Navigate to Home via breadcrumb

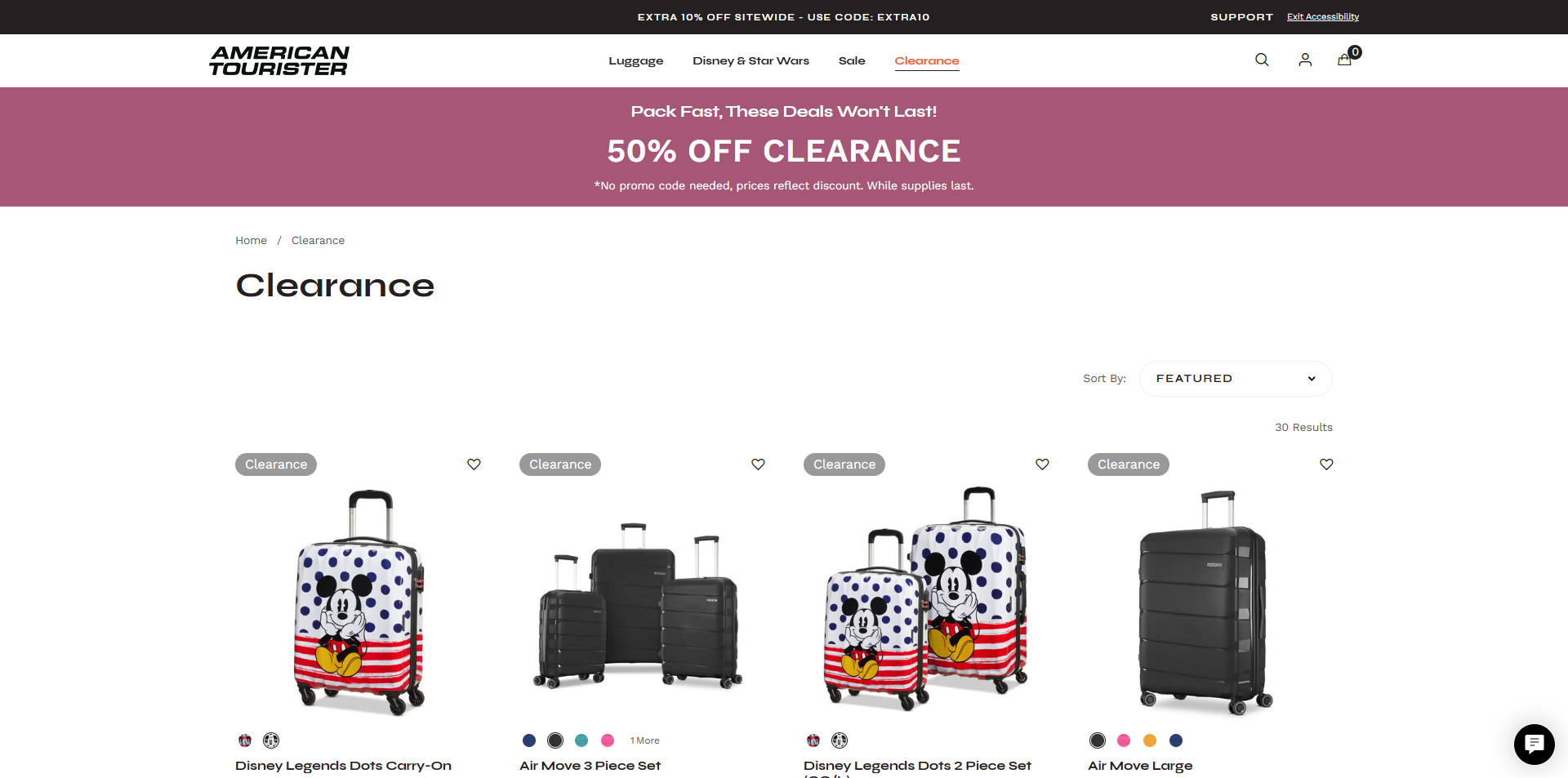click(x=251, y=240)
